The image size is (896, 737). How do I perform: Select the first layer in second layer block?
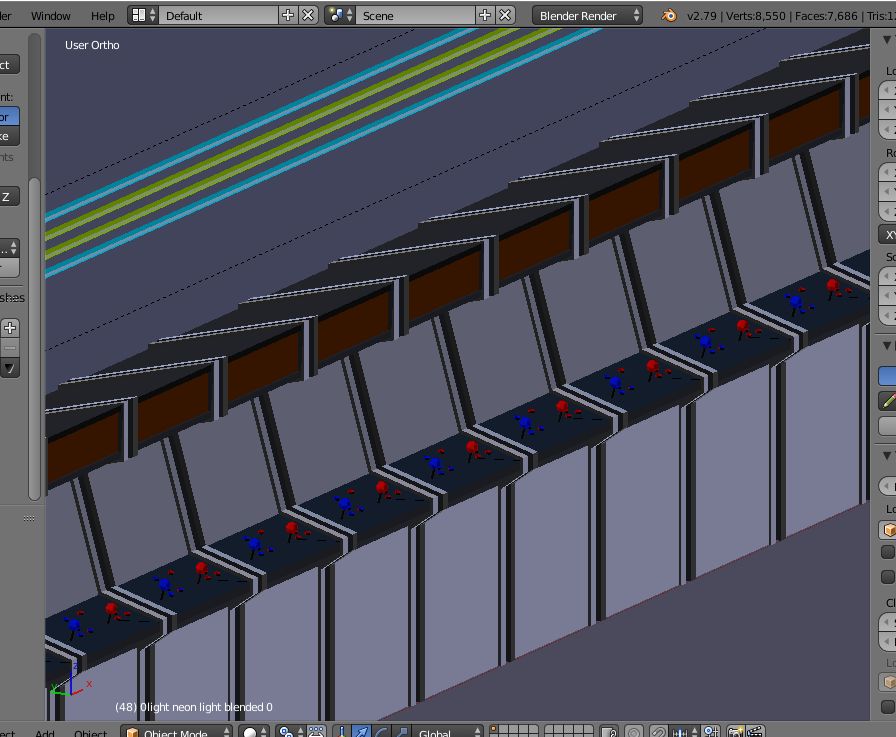pos(549,730)
